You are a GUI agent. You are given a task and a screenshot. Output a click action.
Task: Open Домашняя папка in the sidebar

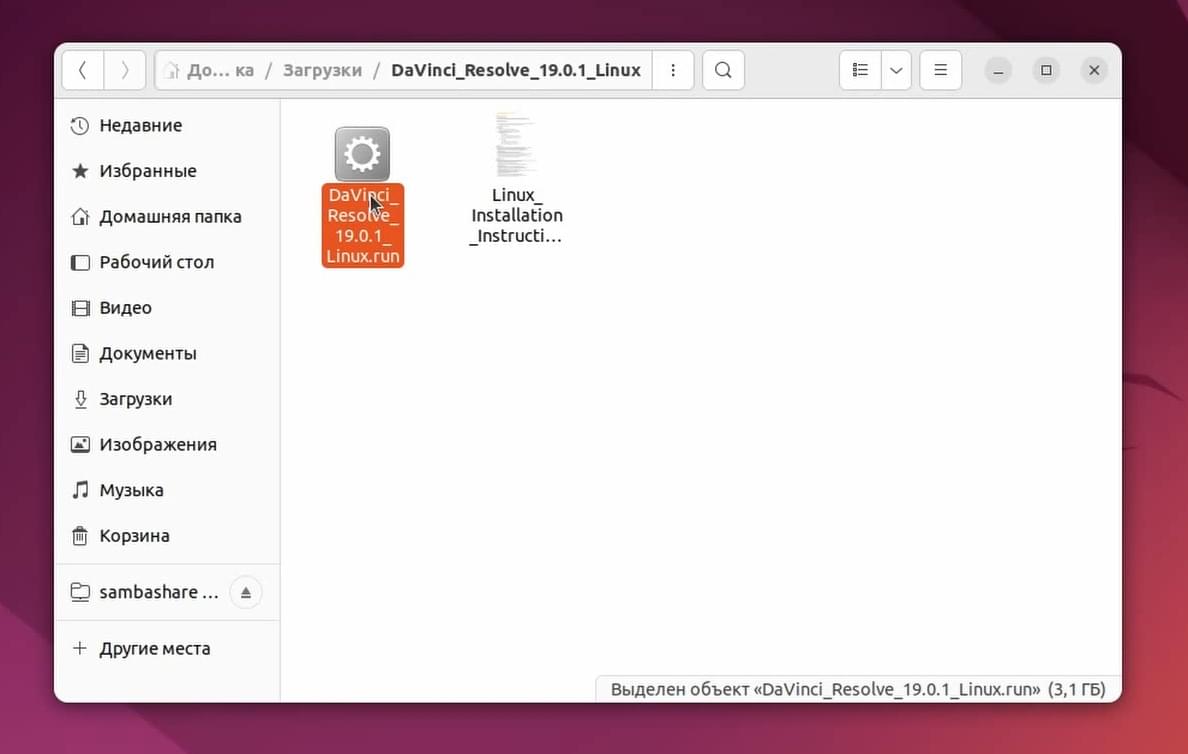(x=167, y=217)
